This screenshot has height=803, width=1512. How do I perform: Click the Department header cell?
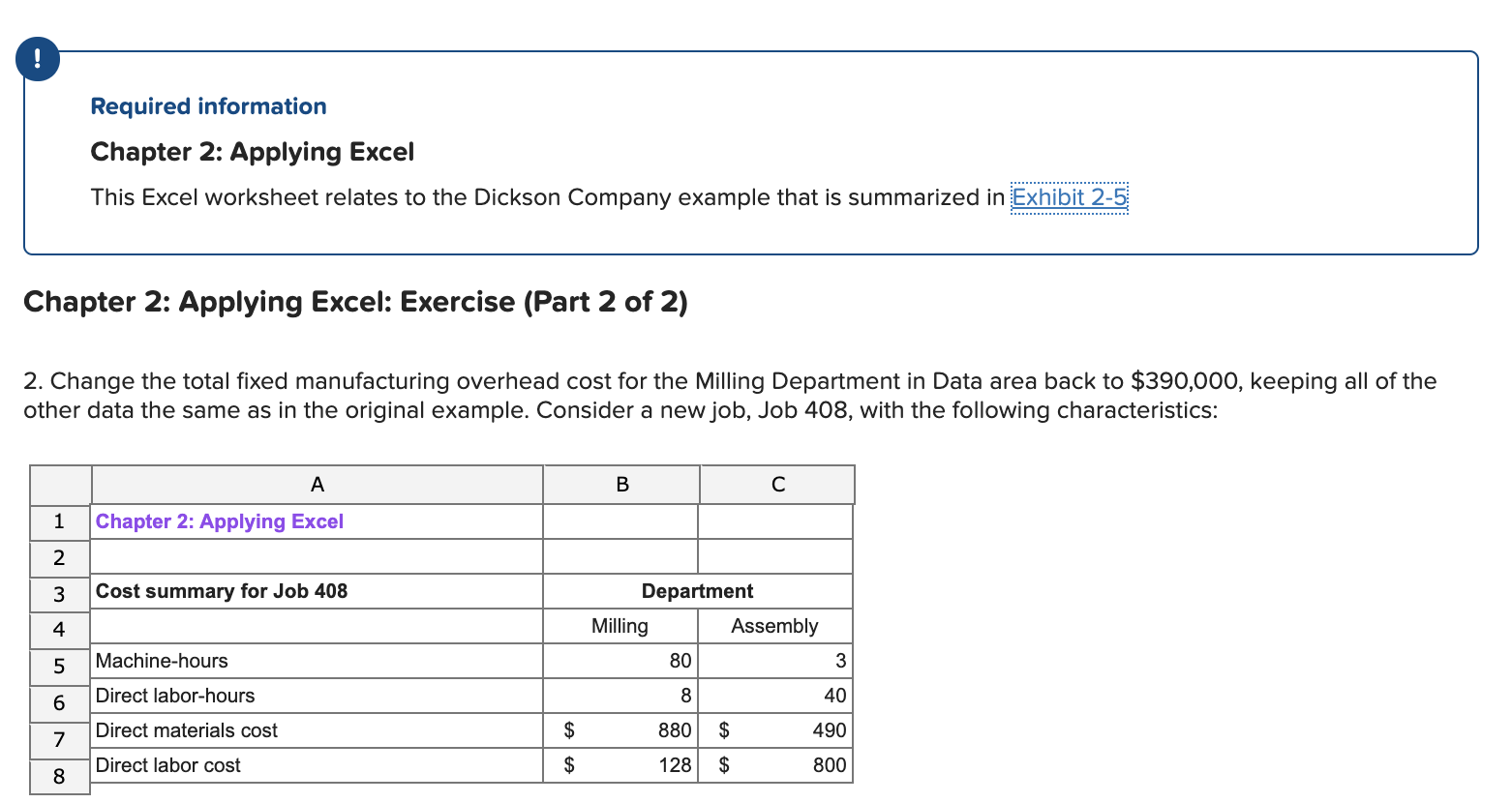click(696, 591)
